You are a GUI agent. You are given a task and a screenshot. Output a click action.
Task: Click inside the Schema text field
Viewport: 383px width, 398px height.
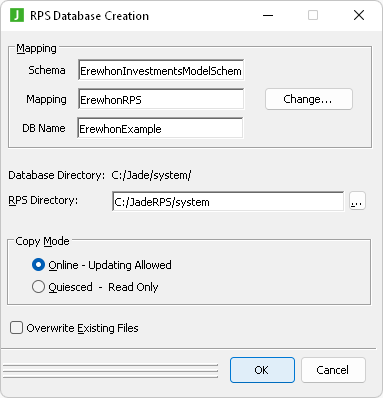coord(161,70)
